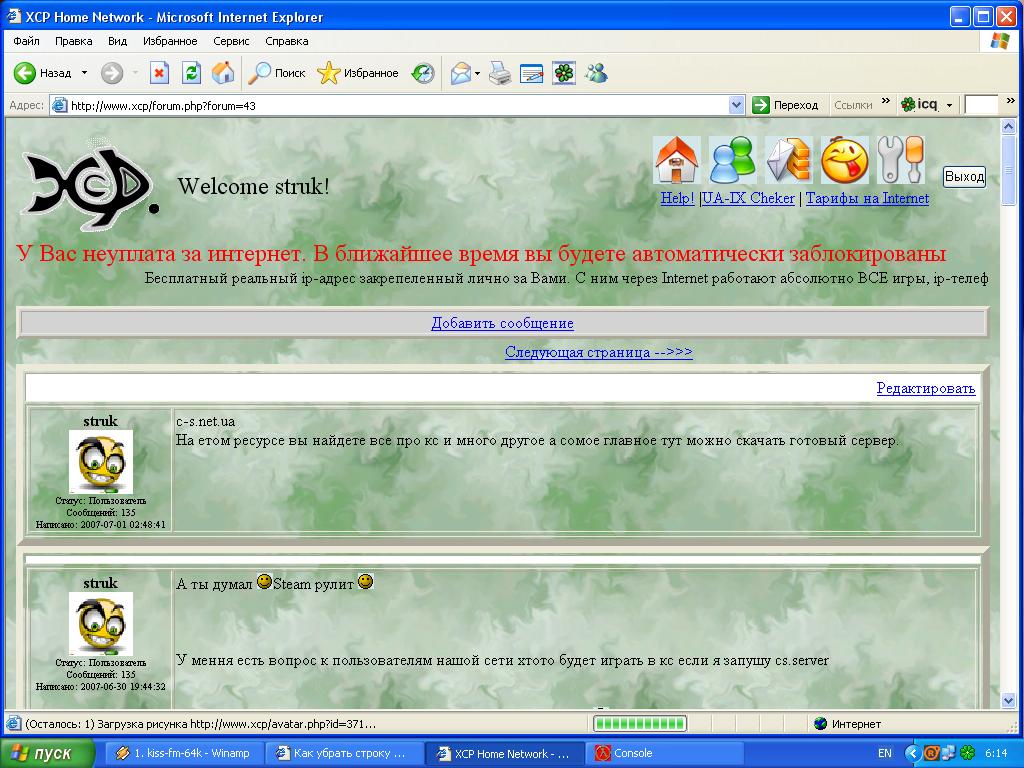This screenshot has width=1024, height=768.
Task: Expand the ICQ toolbar overflow chevron
Action: 1010,101
